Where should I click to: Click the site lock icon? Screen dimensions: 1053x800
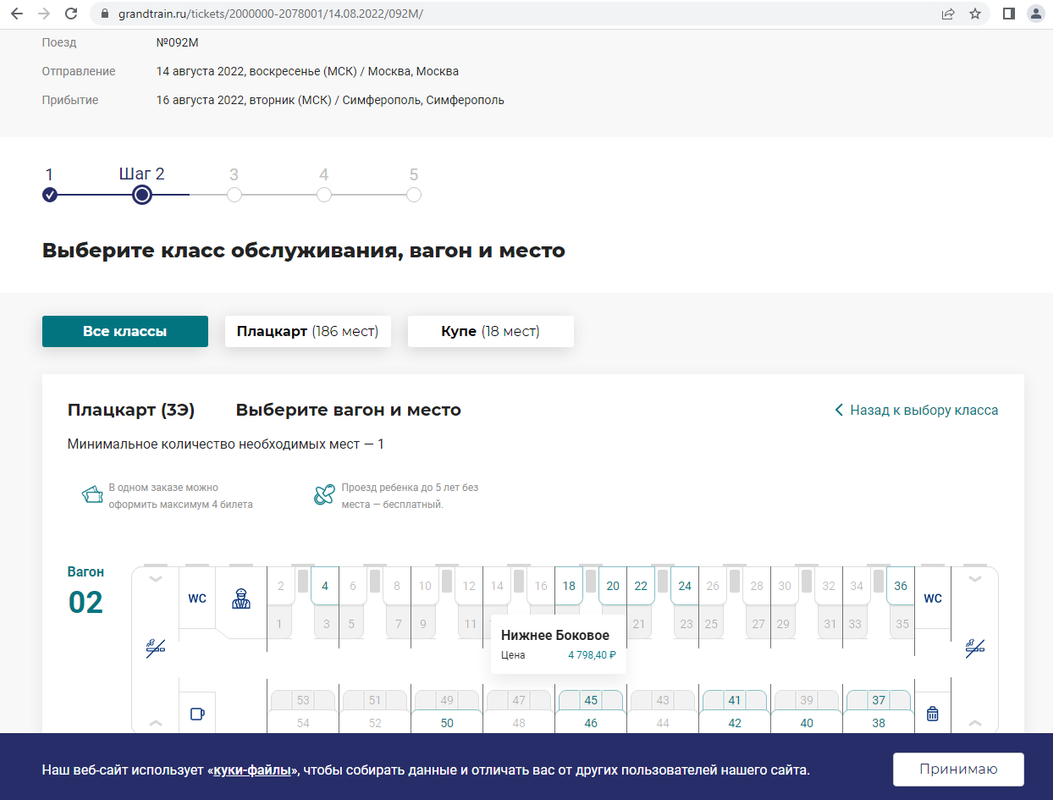click(x=104, y=13)
